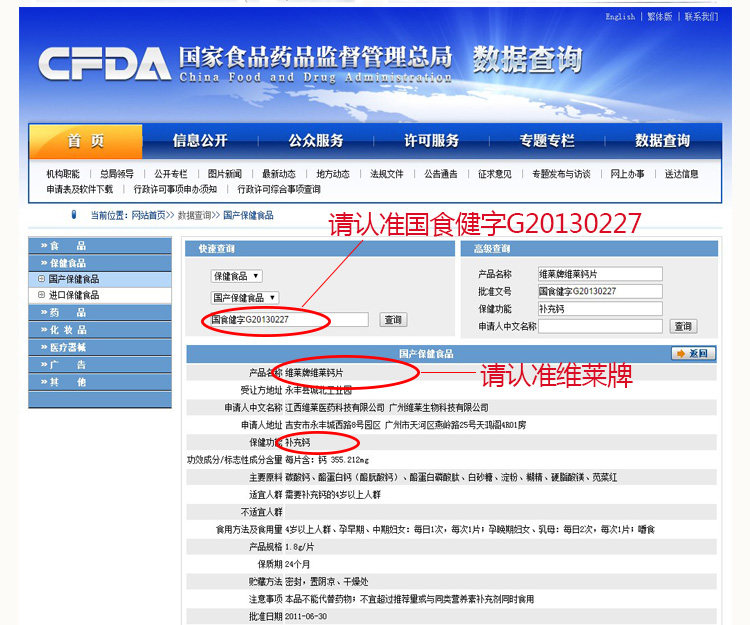Select 进口保健食品 in the sidebar tree

click(x=74, y=295)
